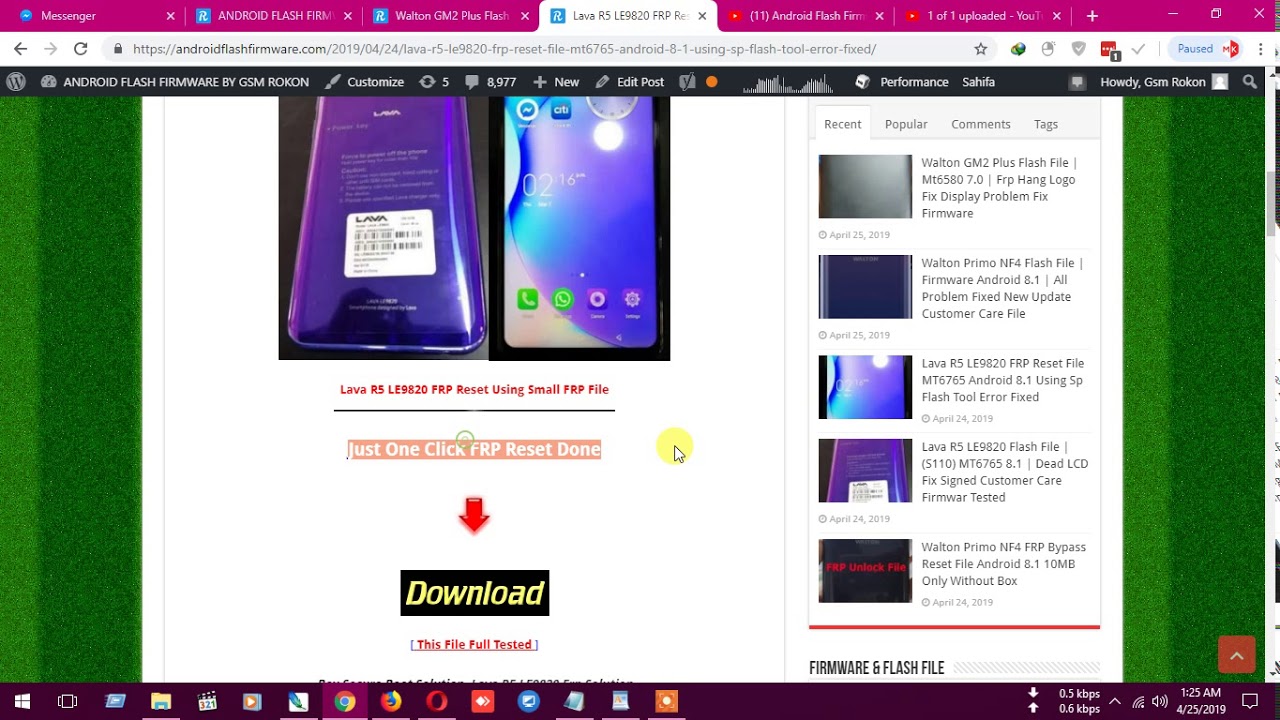Click the Lava R5 LE9820 FRP Reset heading link

point(474,390)
